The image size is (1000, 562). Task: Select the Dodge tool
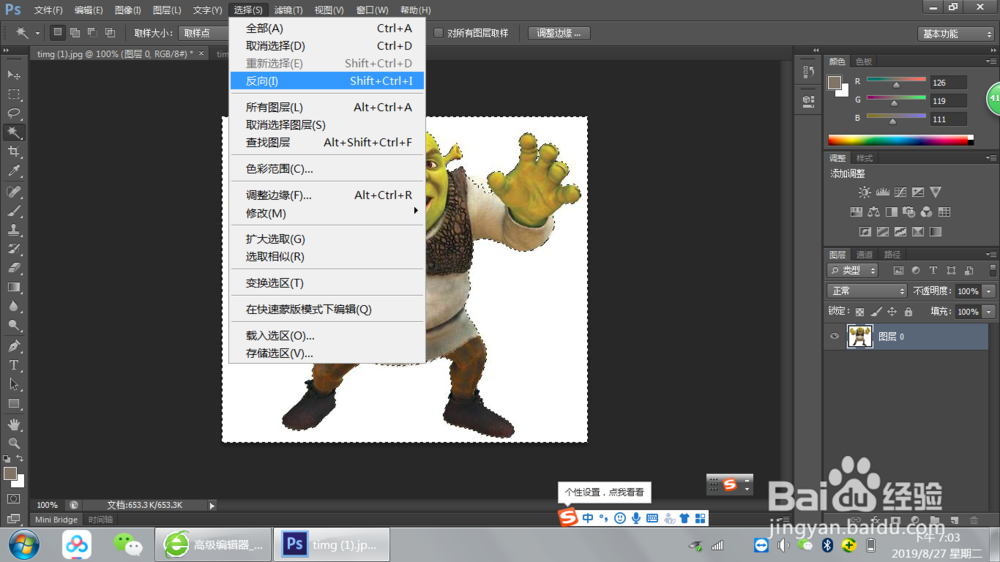pos(13,325)
